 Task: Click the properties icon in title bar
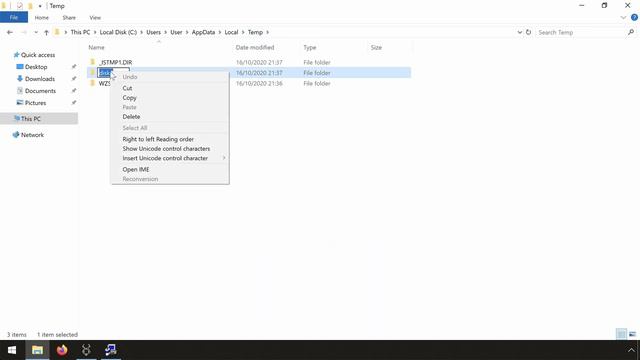click(x=20, y=6)
